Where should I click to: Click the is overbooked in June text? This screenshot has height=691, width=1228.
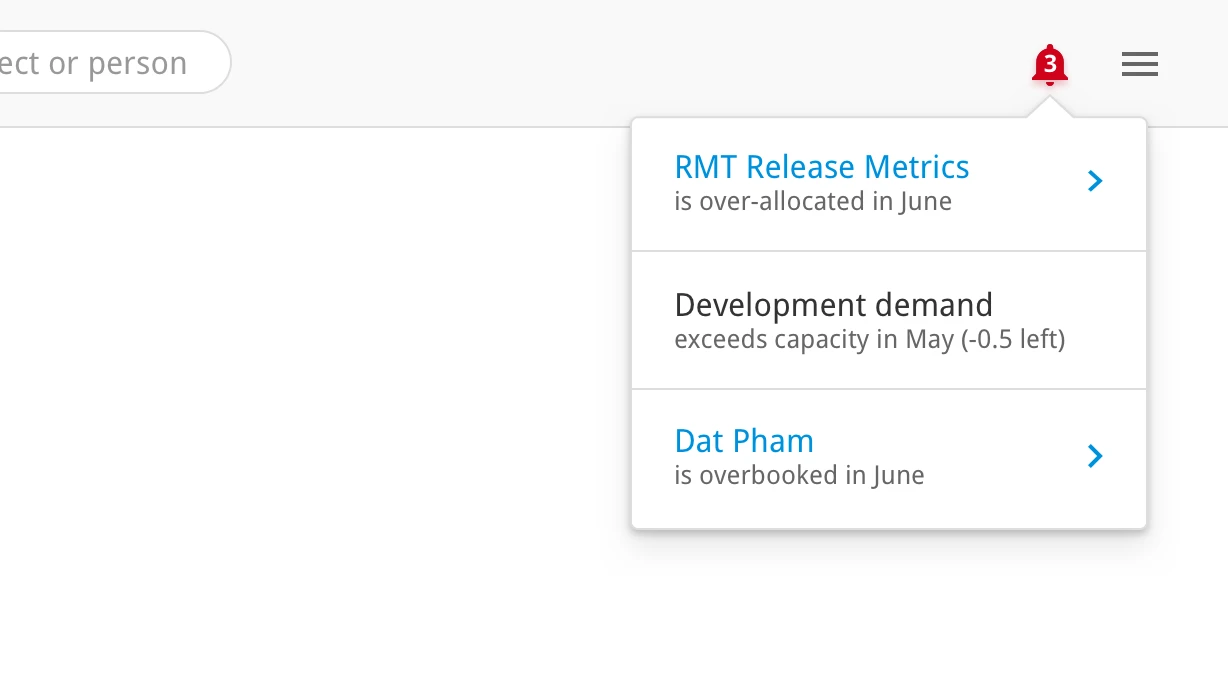799,475
